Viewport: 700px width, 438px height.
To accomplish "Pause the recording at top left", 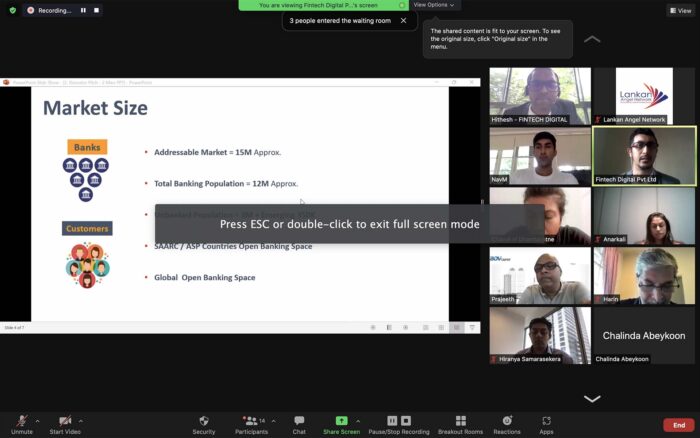I will point(83,10).
